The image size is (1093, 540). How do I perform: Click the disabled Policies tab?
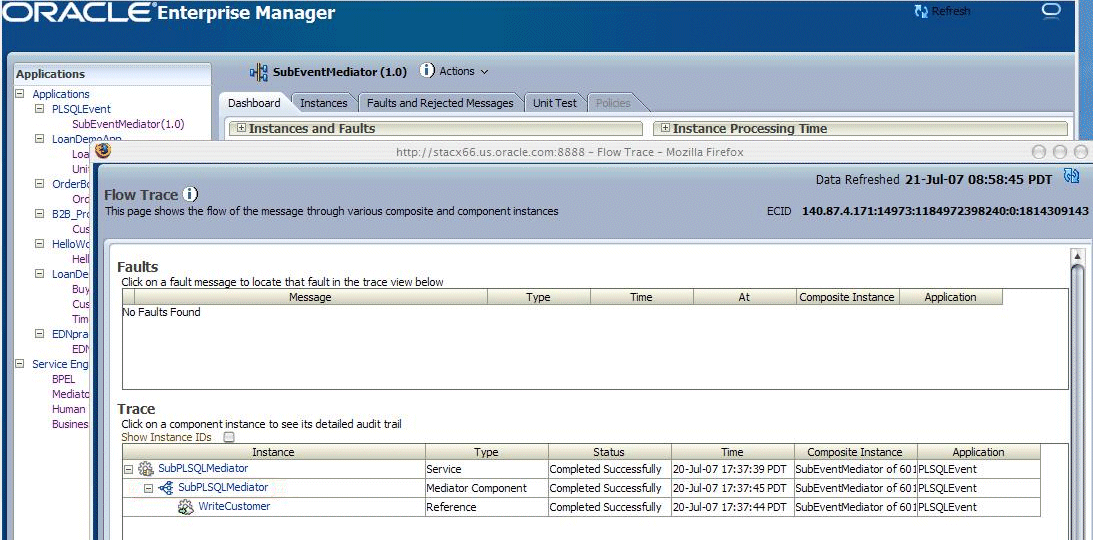point(613,103)
